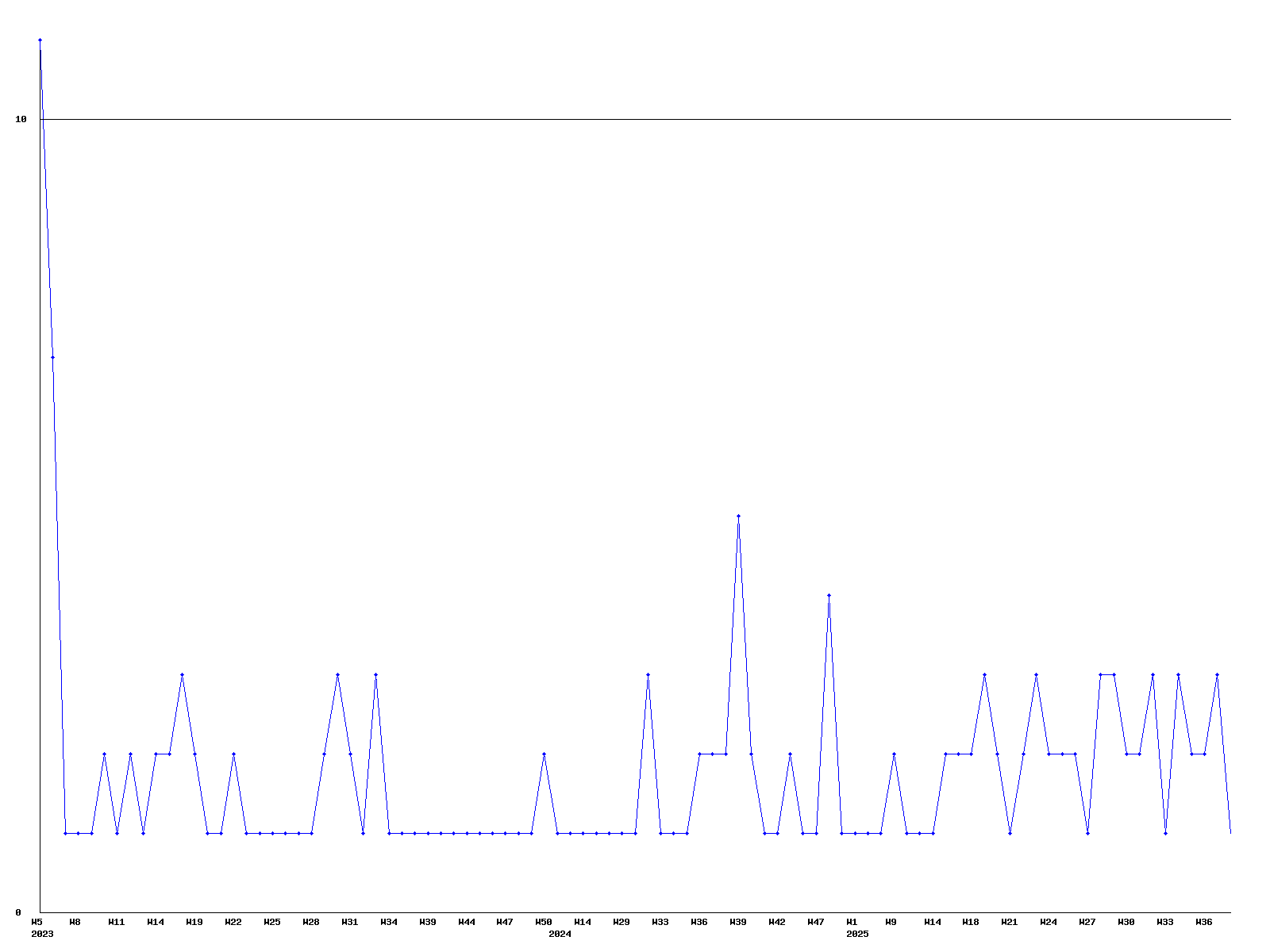Viewport: 1270px width, 952px height.
Task: Select the "2023" year label
Action: [42, 934]
